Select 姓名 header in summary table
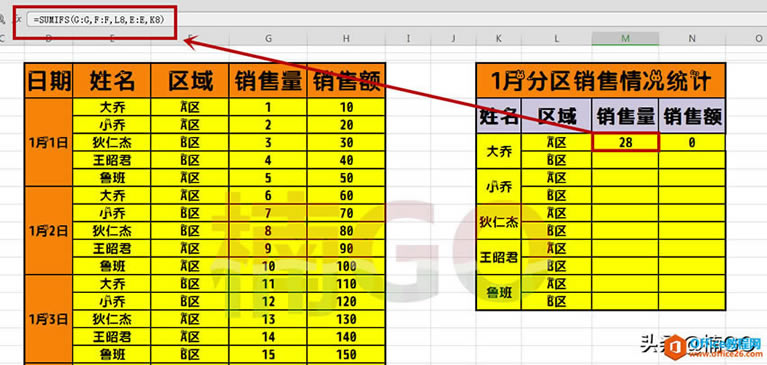Screen dimensions: 767x365 [498, 116]
